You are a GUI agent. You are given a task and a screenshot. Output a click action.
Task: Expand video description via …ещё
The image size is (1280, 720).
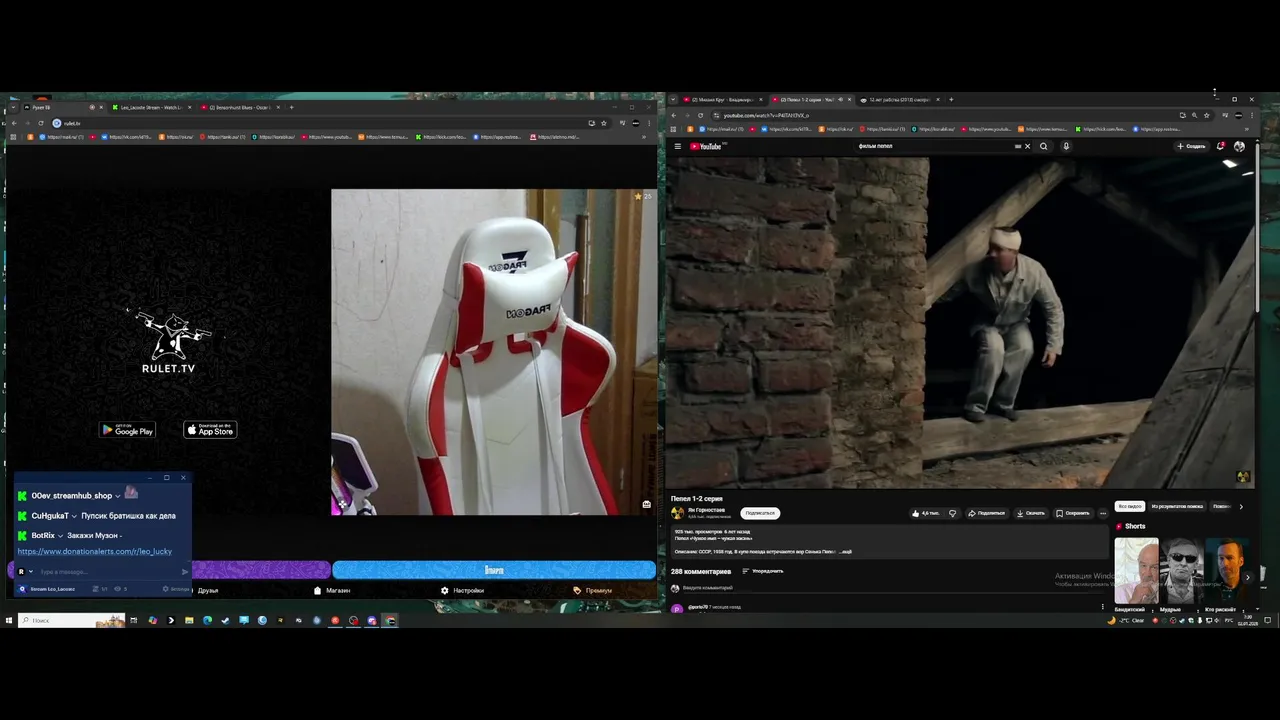coord(846,552)
